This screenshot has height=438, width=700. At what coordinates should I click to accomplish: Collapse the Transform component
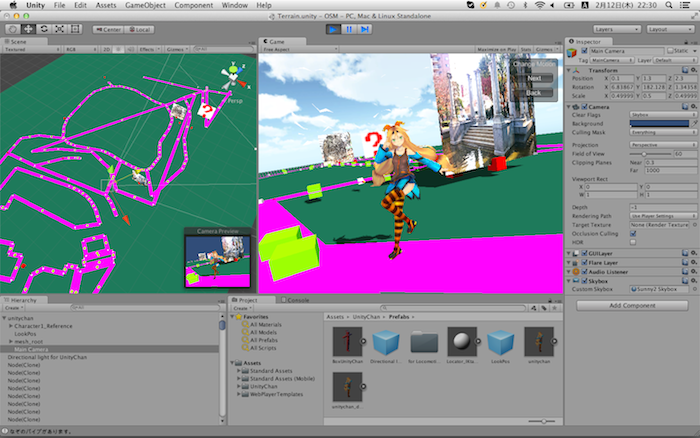[569, 71]
